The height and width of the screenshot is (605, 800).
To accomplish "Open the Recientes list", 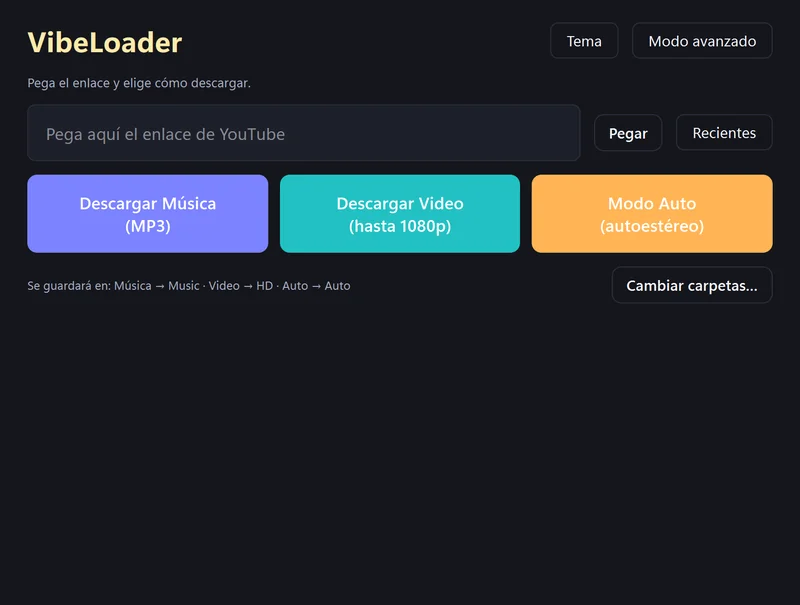I will click(x=724, y=133).
